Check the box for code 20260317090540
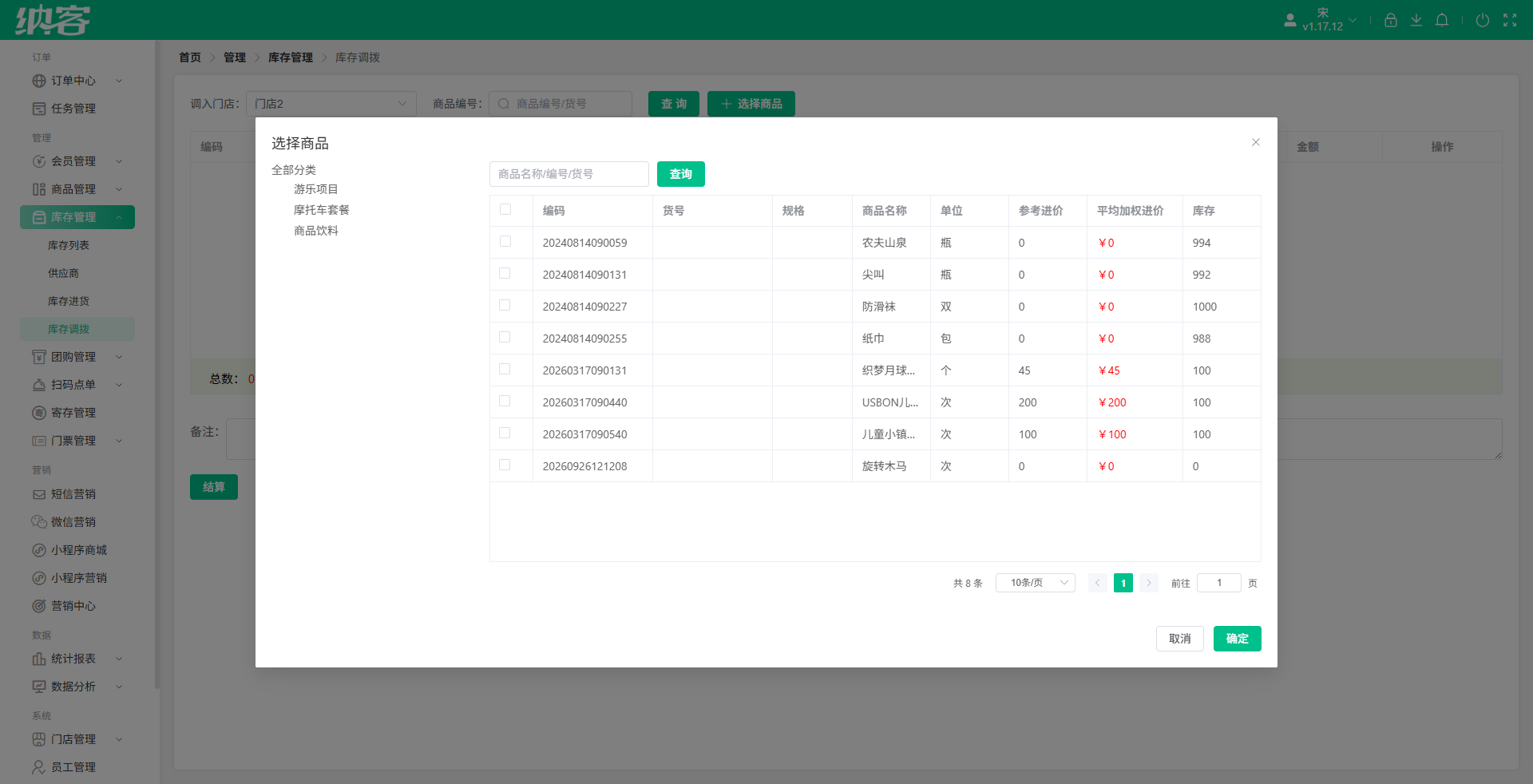The height and width of the screenshot is (784, 1533). coord(505,433)
